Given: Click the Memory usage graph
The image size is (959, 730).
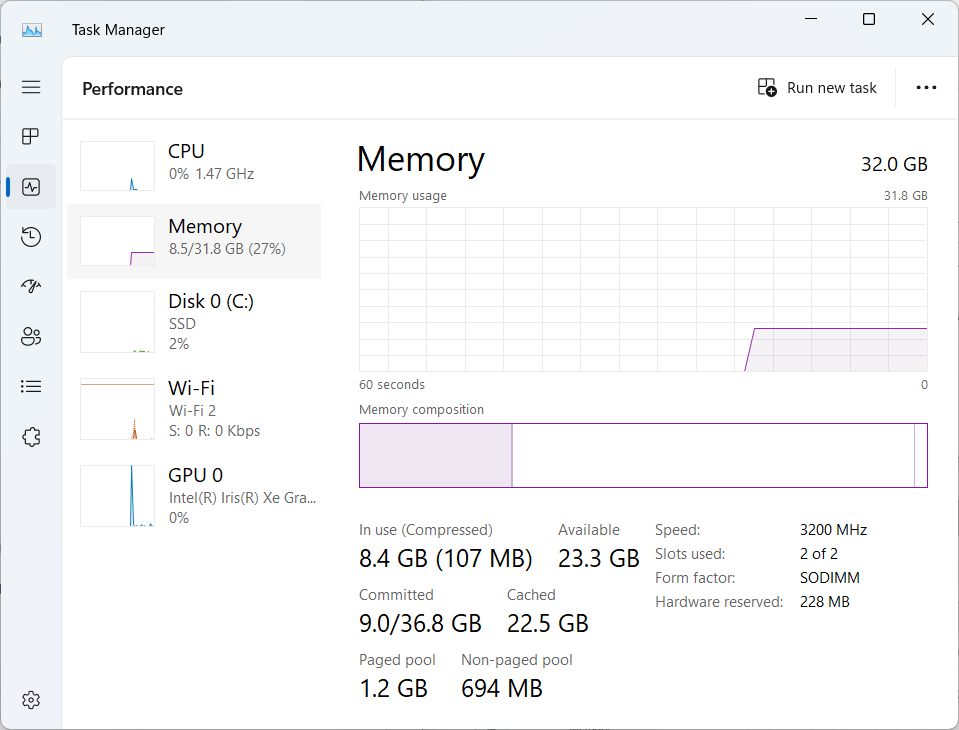Looking at the screenshot, I should [x=643, y=289].
